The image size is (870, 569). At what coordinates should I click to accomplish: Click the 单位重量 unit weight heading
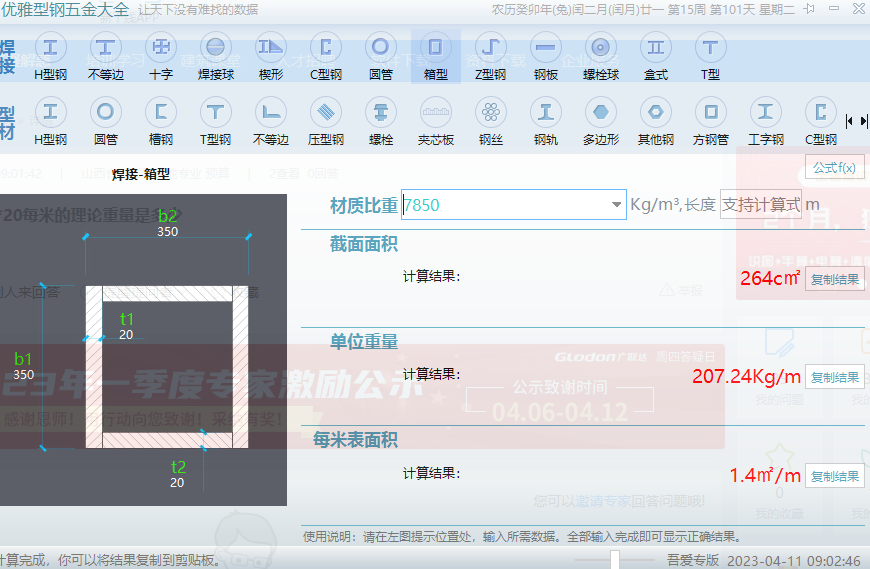tap(364, 342)
